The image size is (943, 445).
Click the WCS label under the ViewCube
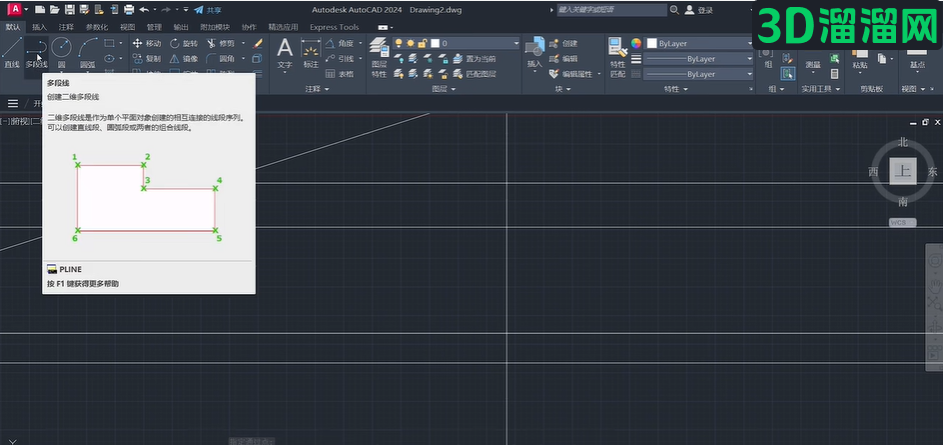point(902,222)
